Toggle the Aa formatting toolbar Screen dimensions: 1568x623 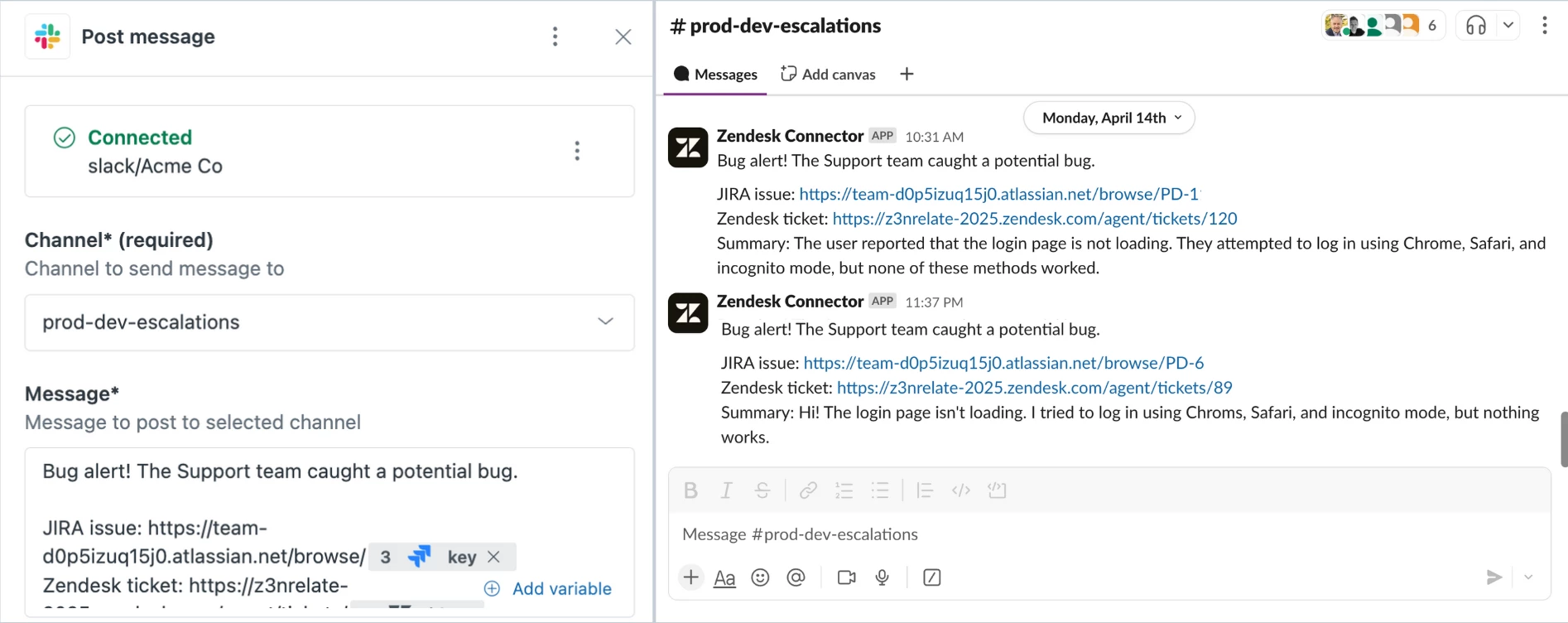coord(724,577)
